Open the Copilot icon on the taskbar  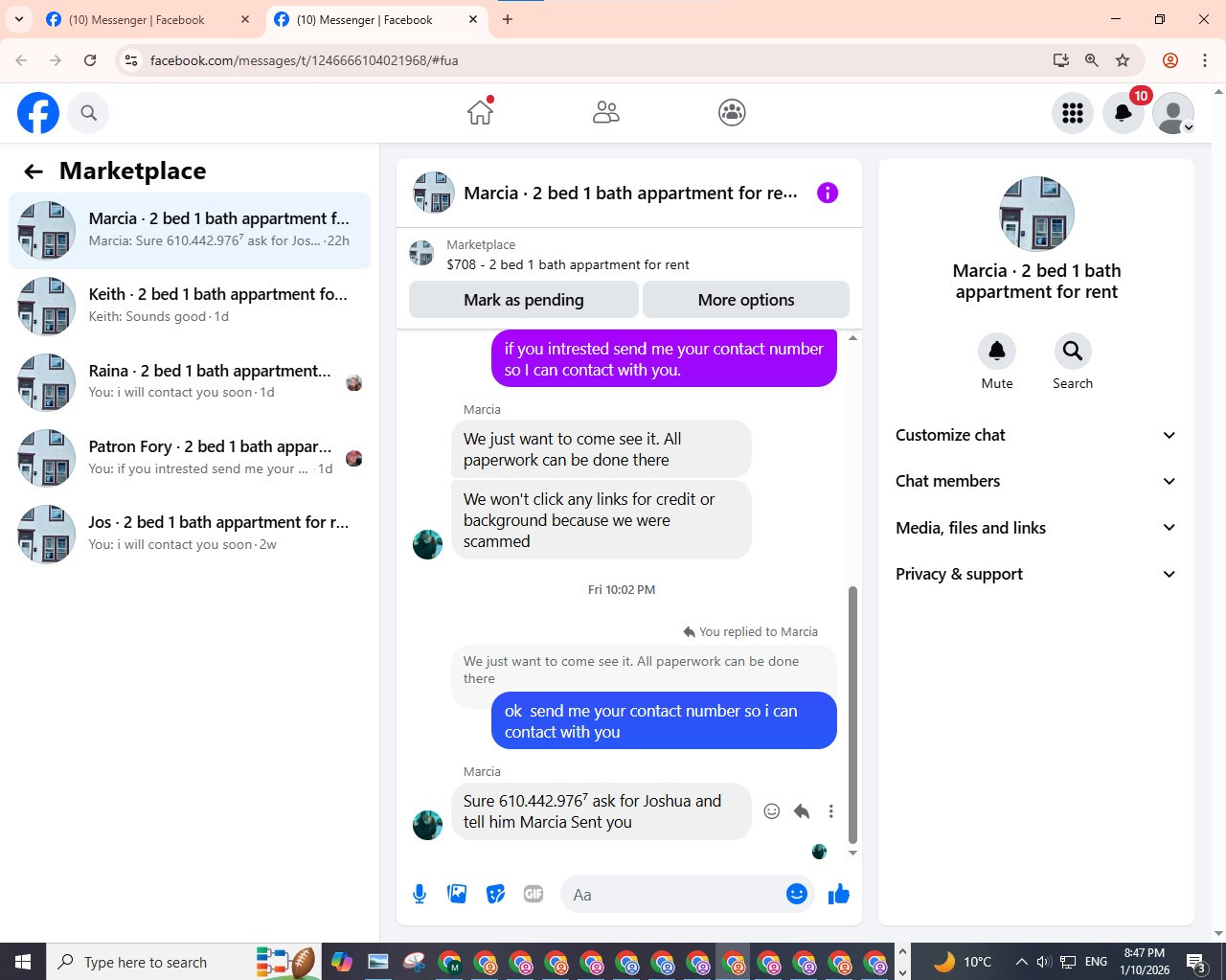click(x=342, y=962)
